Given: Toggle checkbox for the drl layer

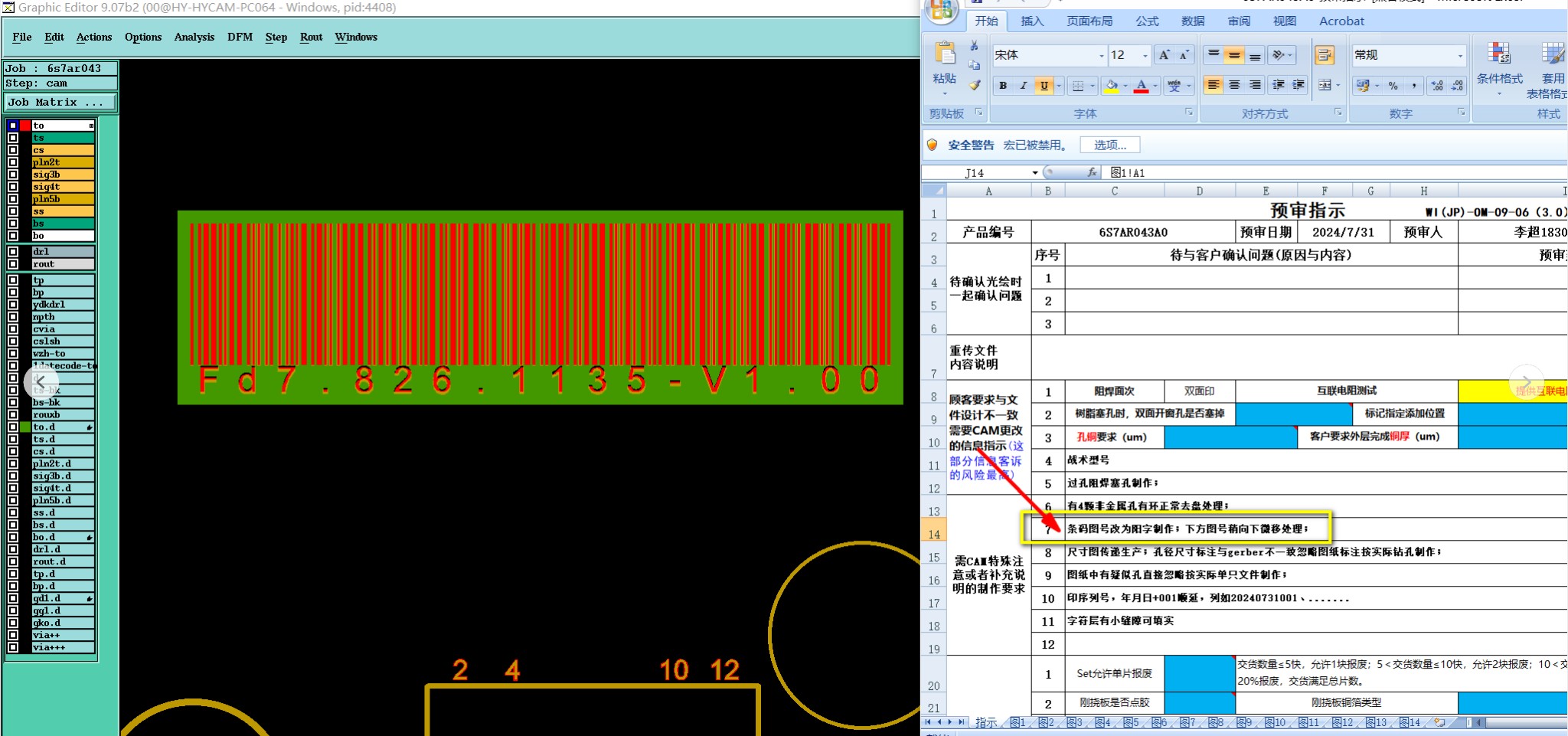Looking at the screenshot, I should (13, 251).
